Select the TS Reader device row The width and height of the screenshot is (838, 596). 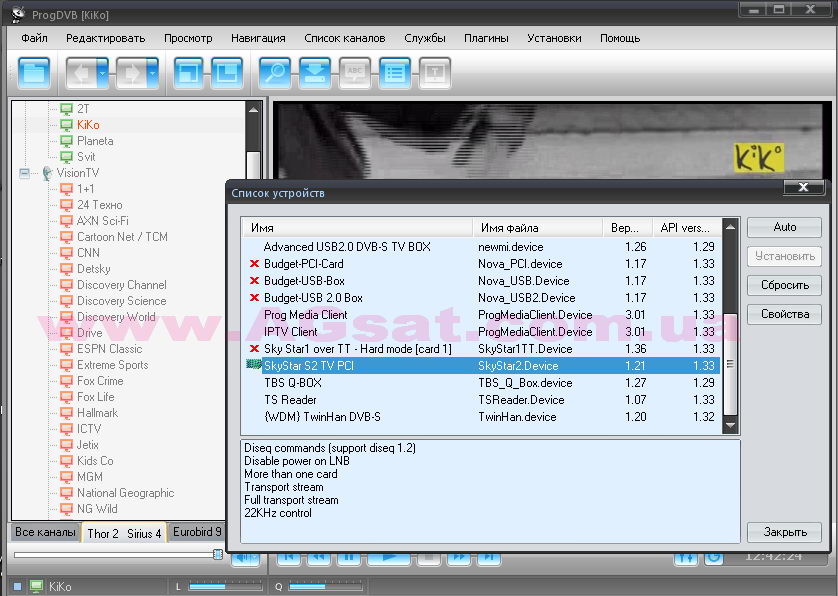point(481,400)
